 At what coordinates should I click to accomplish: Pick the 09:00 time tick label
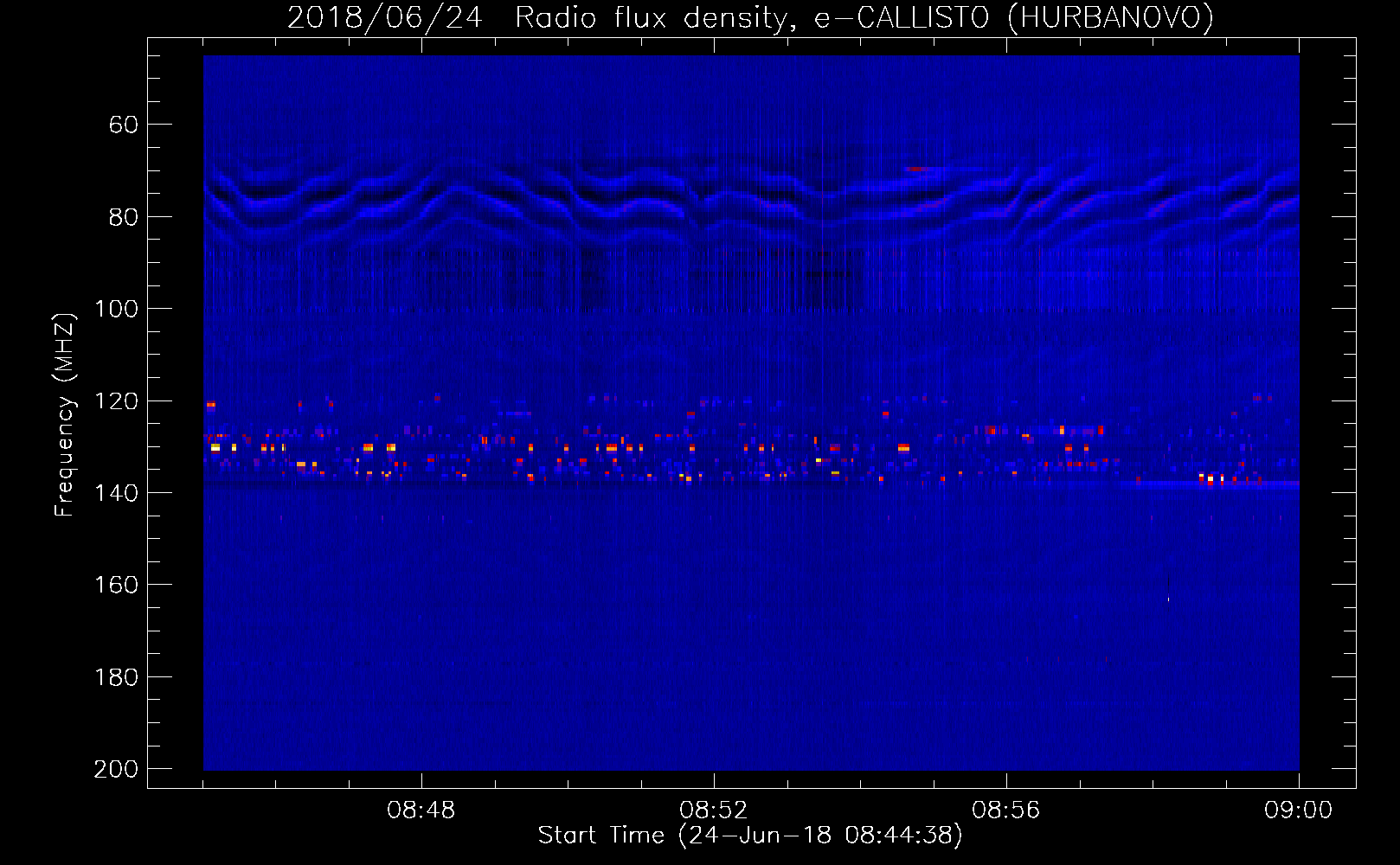tap(1299, 811)
